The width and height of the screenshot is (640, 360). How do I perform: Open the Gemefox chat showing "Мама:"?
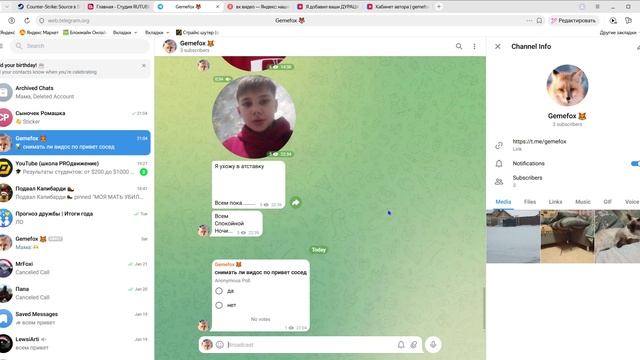click(75, 243)
